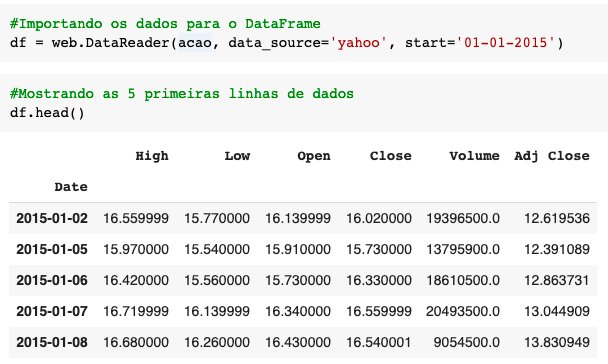
Task: Click Adj Close value 13.044909
Action: point(557,311)
